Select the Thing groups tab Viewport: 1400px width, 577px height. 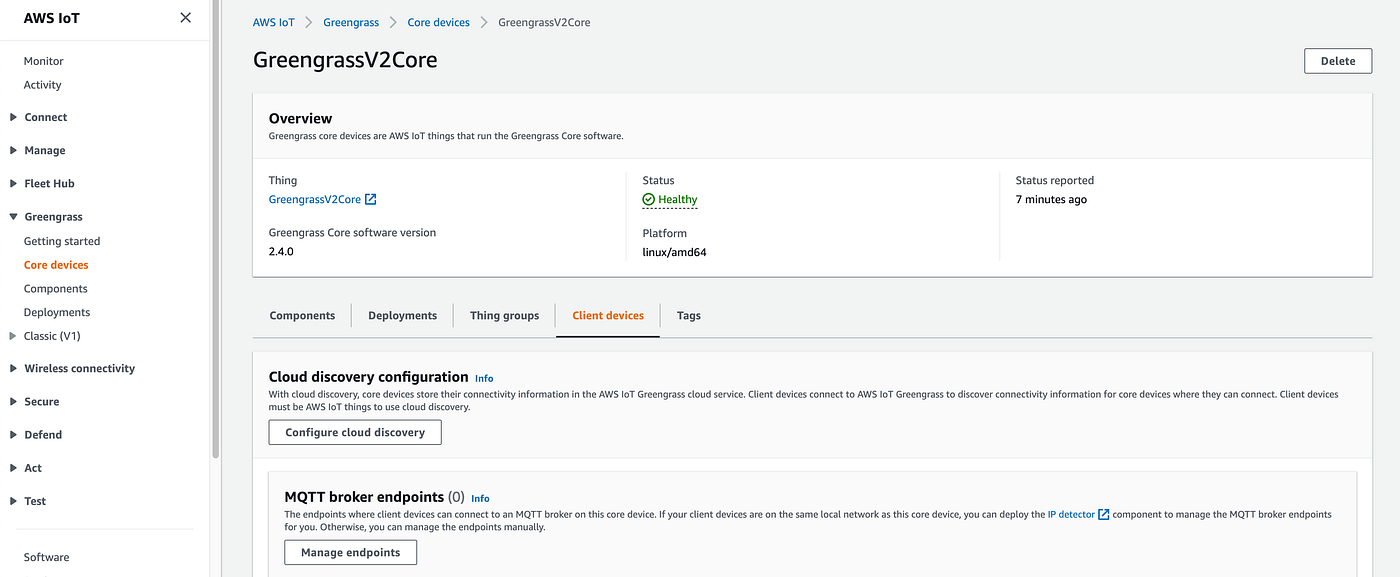click(x=504, y=316)
